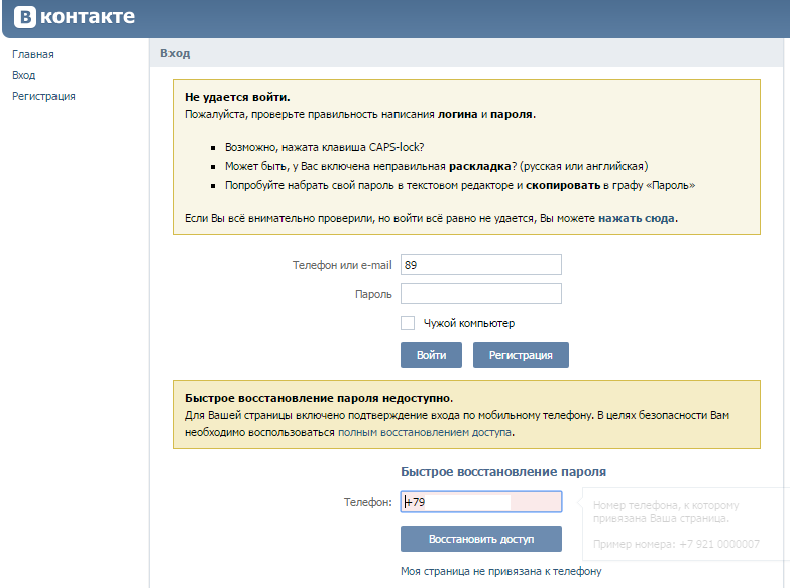Click the Вход page heading
This screenshot has width=790, height=588.
pyautogui.click(x=175, y=53)
